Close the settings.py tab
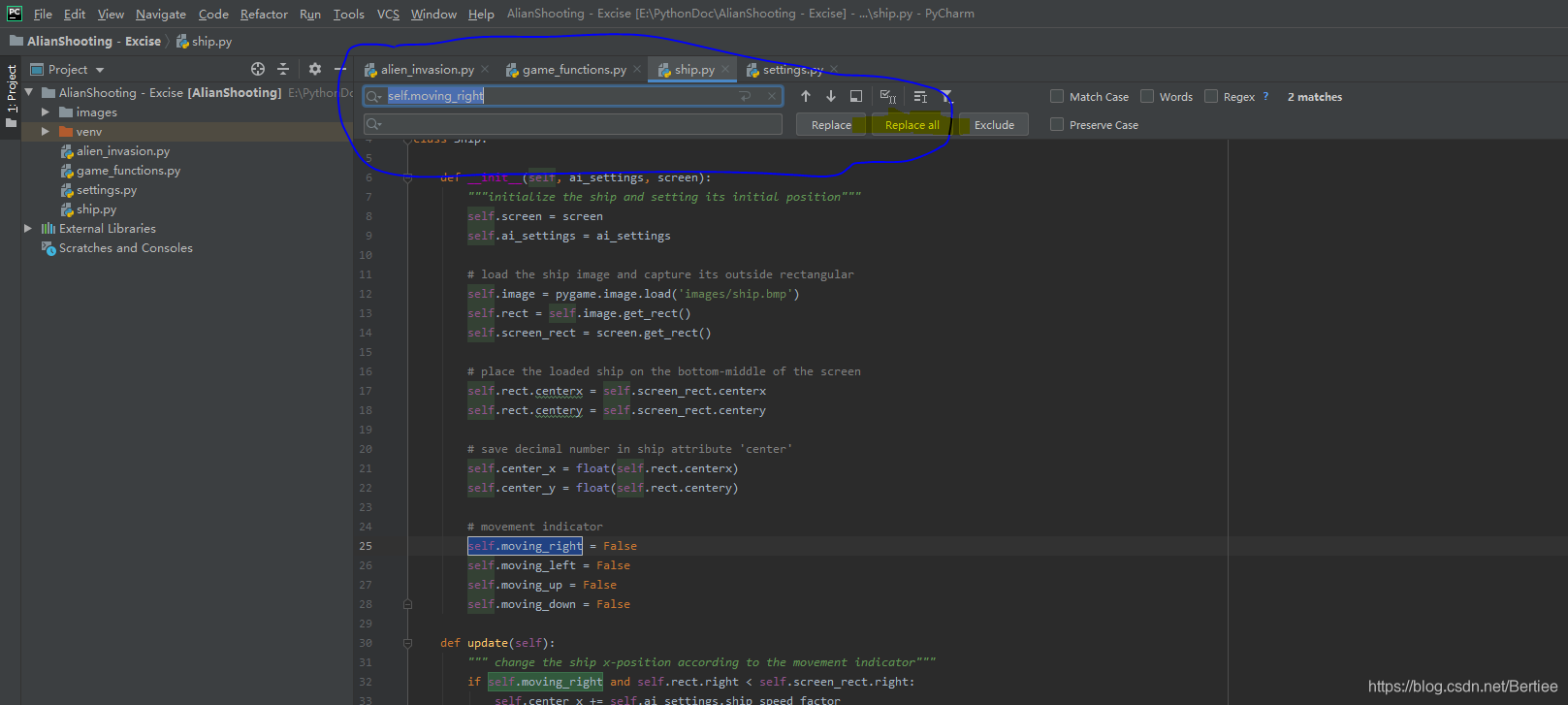This screenshot has height=705, width=1568. coord(834,69)
